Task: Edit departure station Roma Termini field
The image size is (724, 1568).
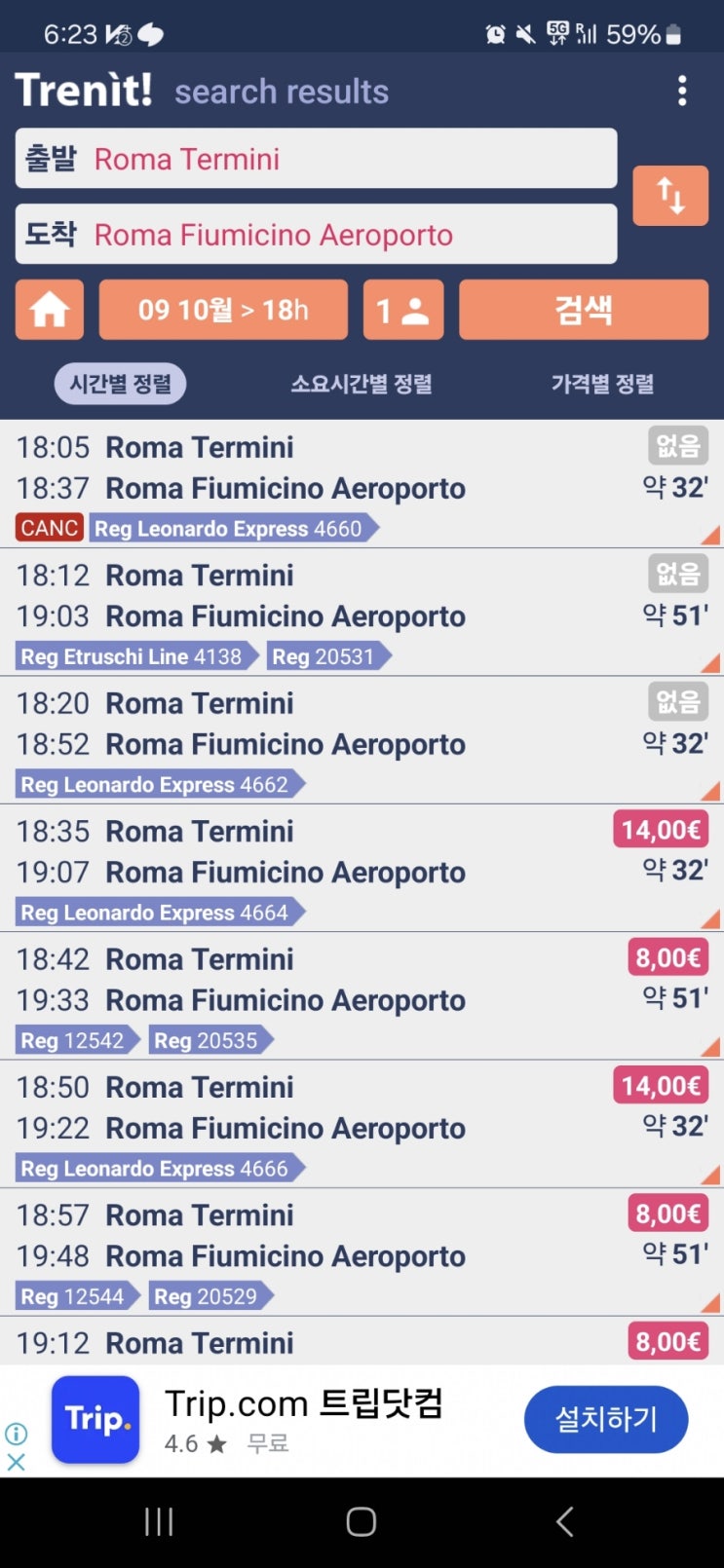Action: (x=316, y=159)
